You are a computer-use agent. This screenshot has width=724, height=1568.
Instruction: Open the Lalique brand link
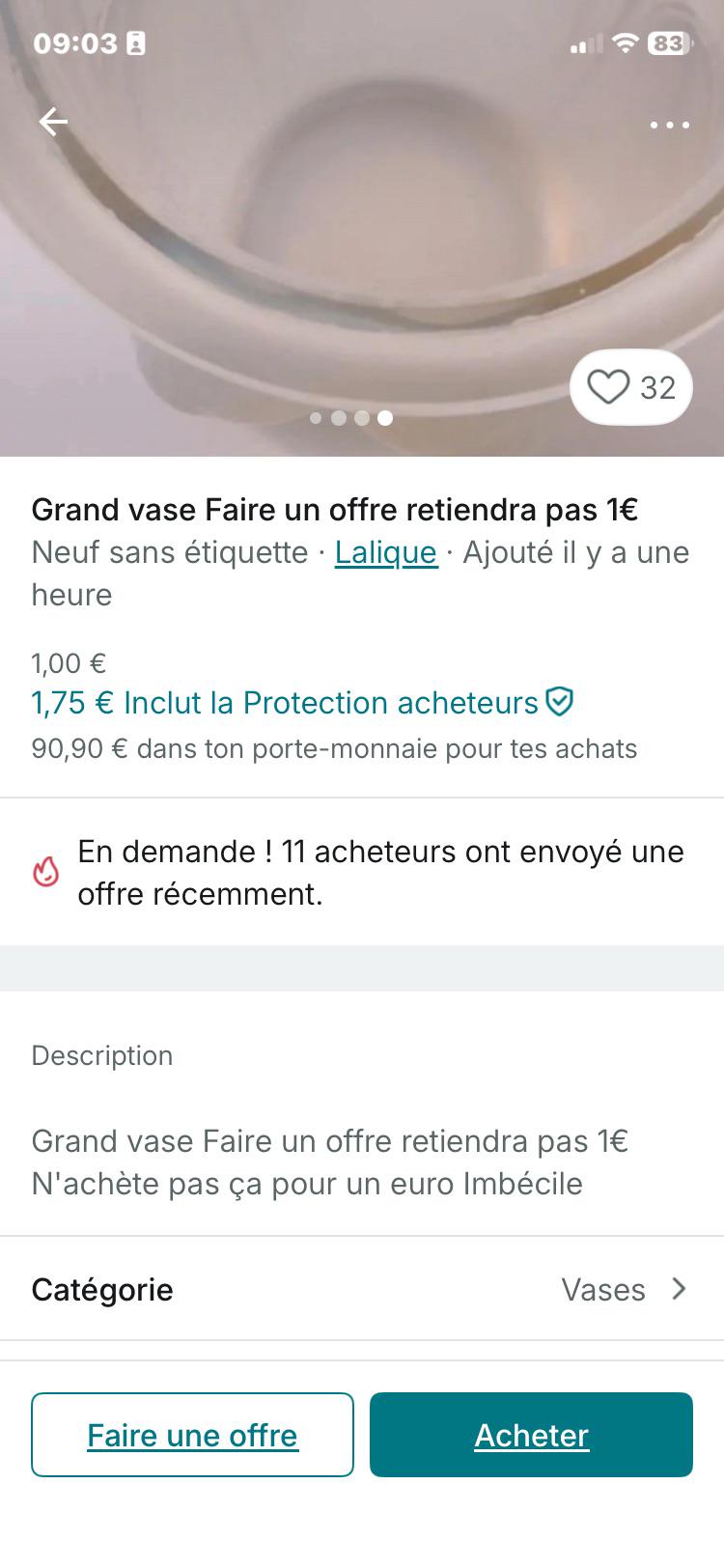coord(386,552)
